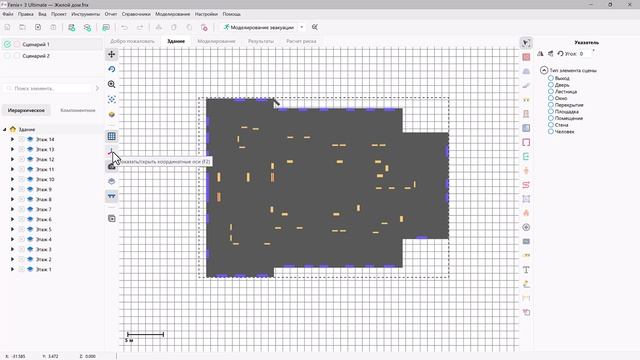Open dropdown arrow next to Моделирование эвакуации
Viewport: 640px width, 360px height.
pyautogui.click(x=302, y=27)
